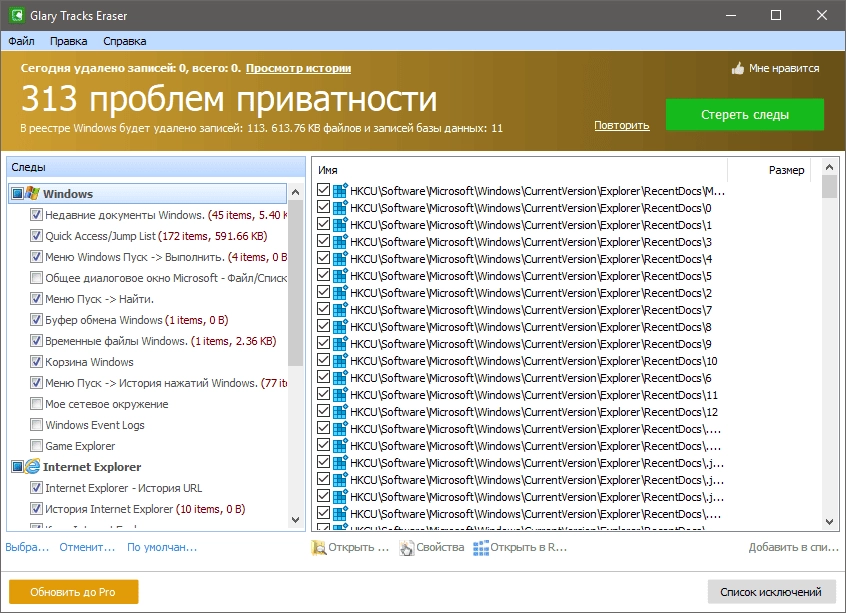Select "Меню Пуск -> Найти." tree item
The width and height of the screenshot is (846, 613).
pyautogui.click(x=99, y=299)
